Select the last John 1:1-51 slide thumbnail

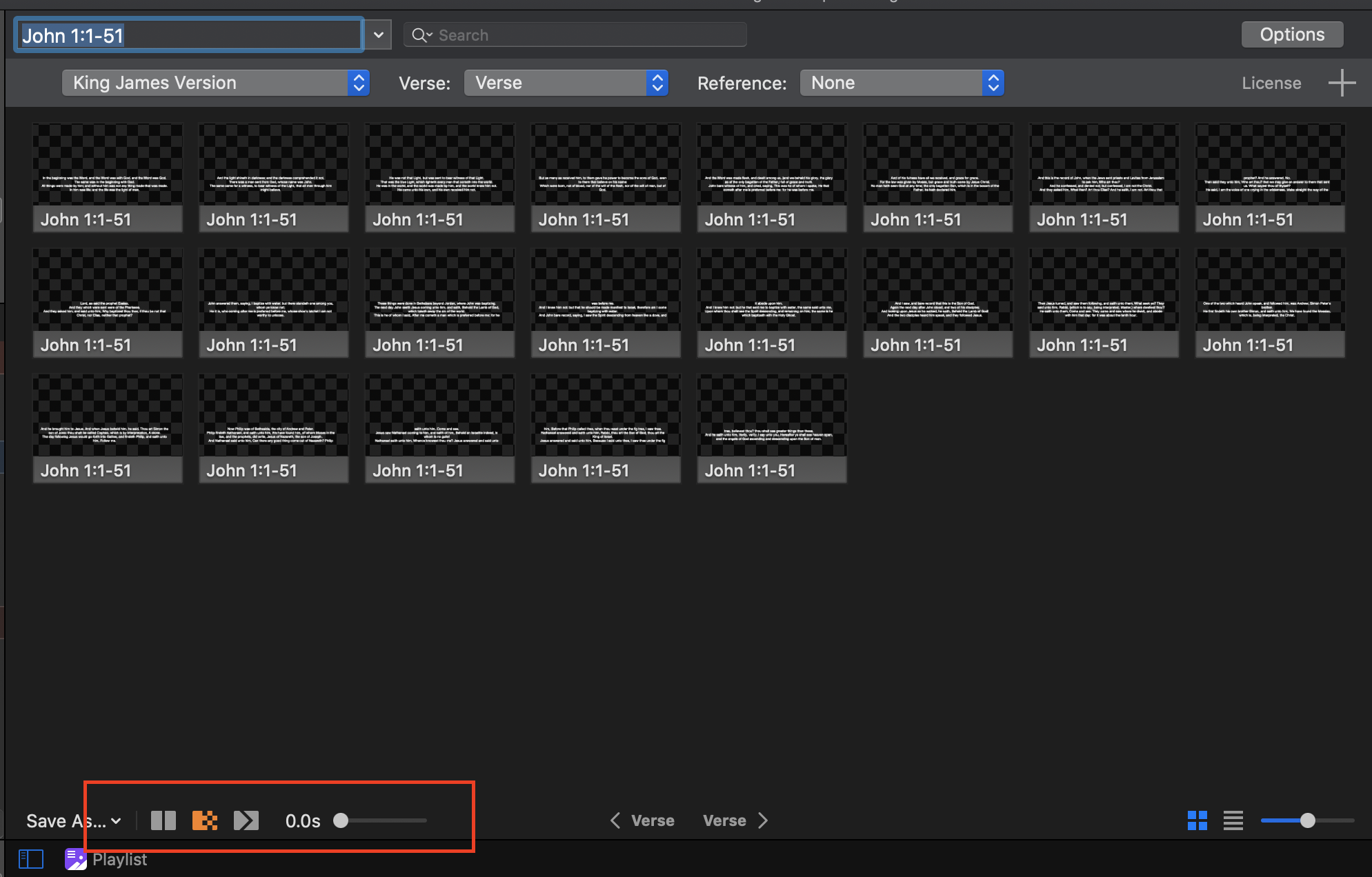pos(772,429)
